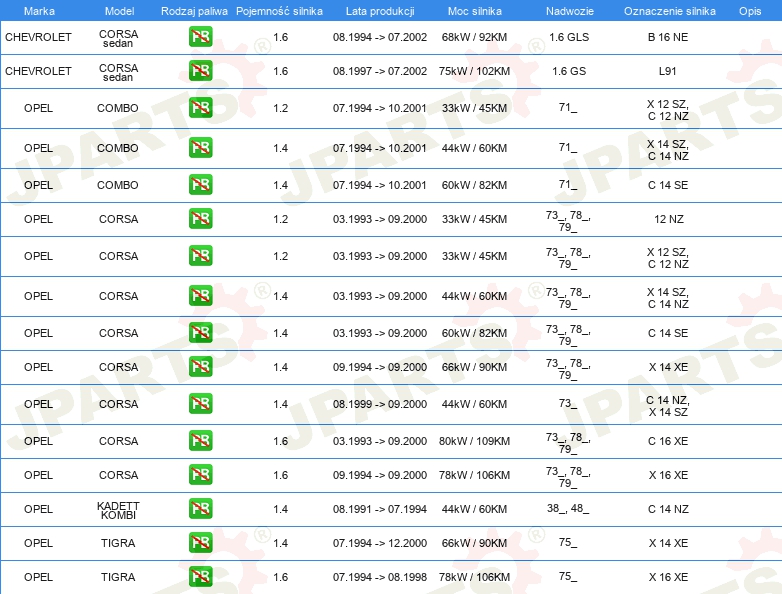
Task: Click 78kW / 106KM in the Tigra row
Action: [x=474, y=577]
